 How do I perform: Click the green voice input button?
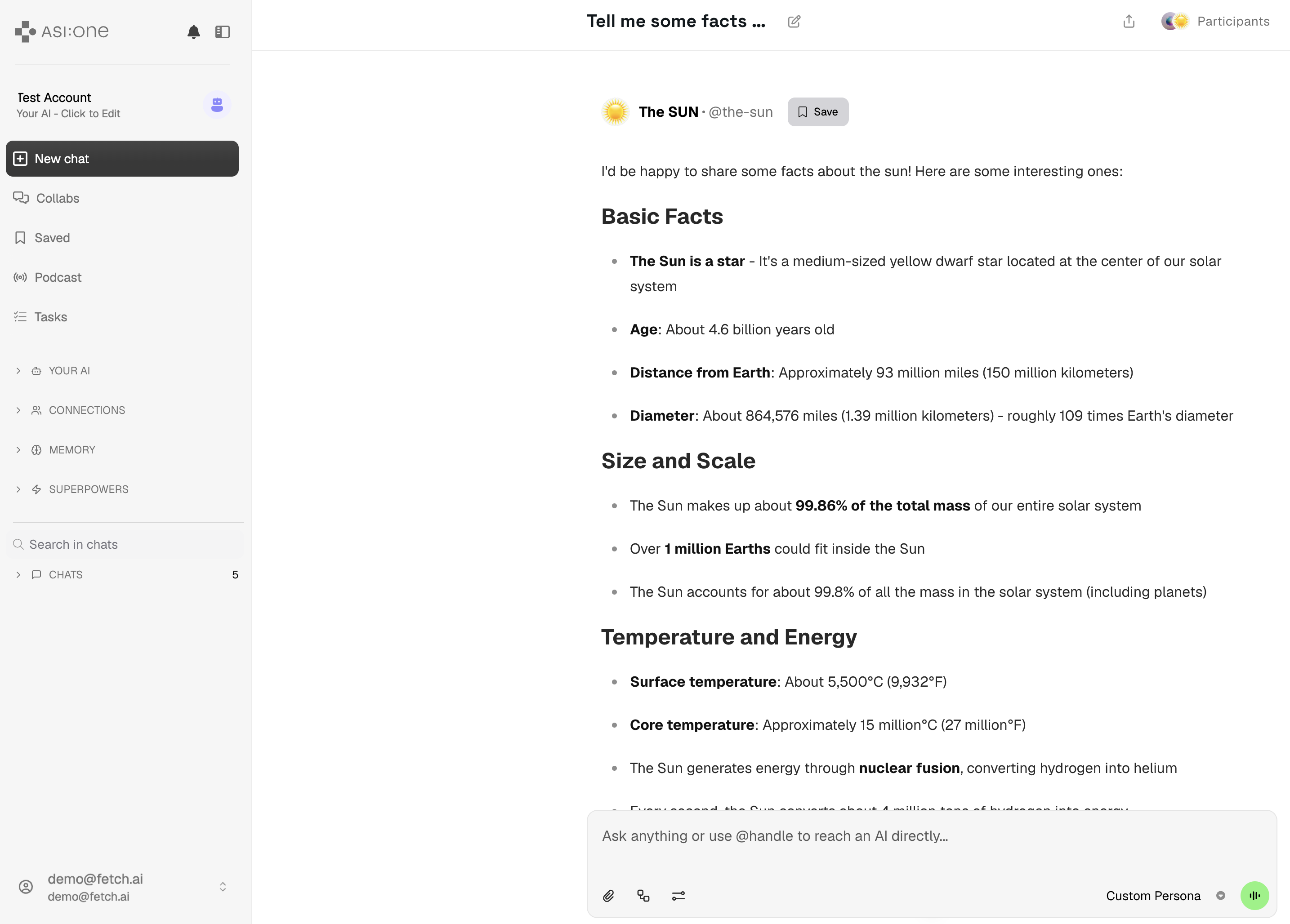(x=1254, y=896)
